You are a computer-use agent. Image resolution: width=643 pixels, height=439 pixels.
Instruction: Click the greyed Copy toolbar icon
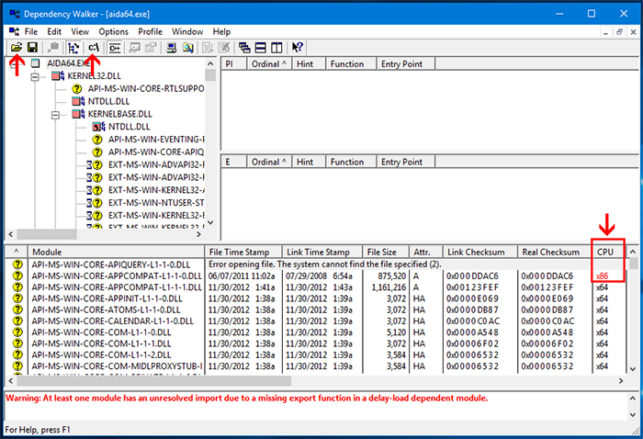[x=53, y=48]
